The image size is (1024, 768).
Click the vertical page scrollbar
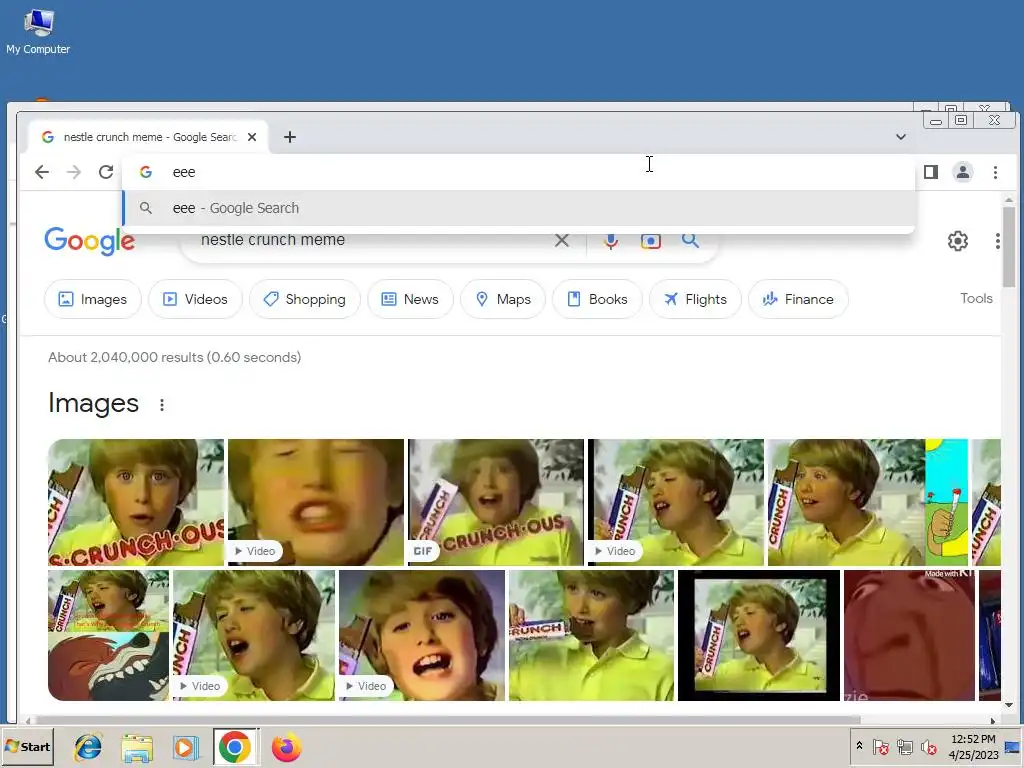point(1009,248)
